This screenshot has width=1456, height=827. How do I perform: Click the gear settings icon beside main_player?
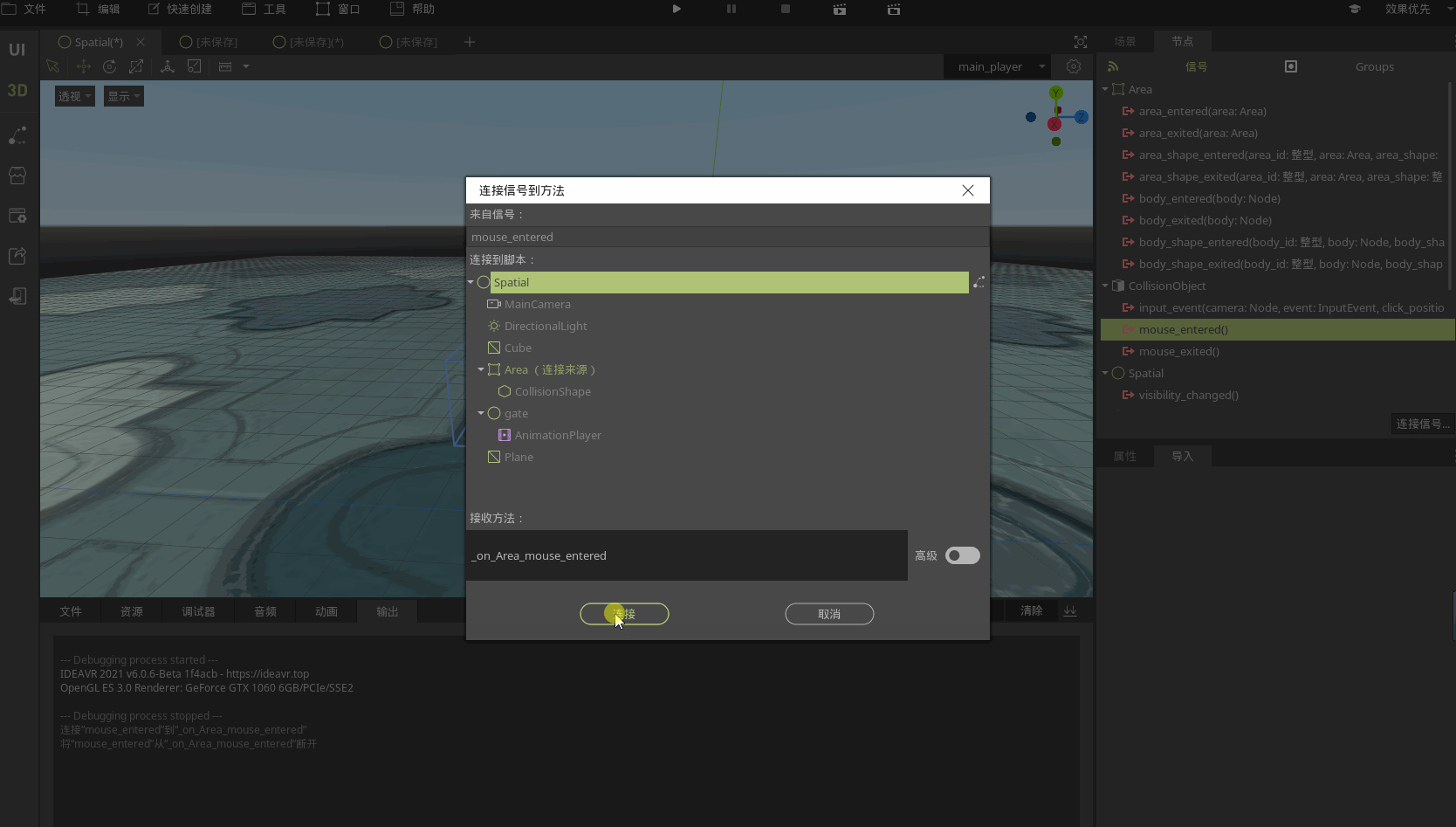[x=1074, y=66]
